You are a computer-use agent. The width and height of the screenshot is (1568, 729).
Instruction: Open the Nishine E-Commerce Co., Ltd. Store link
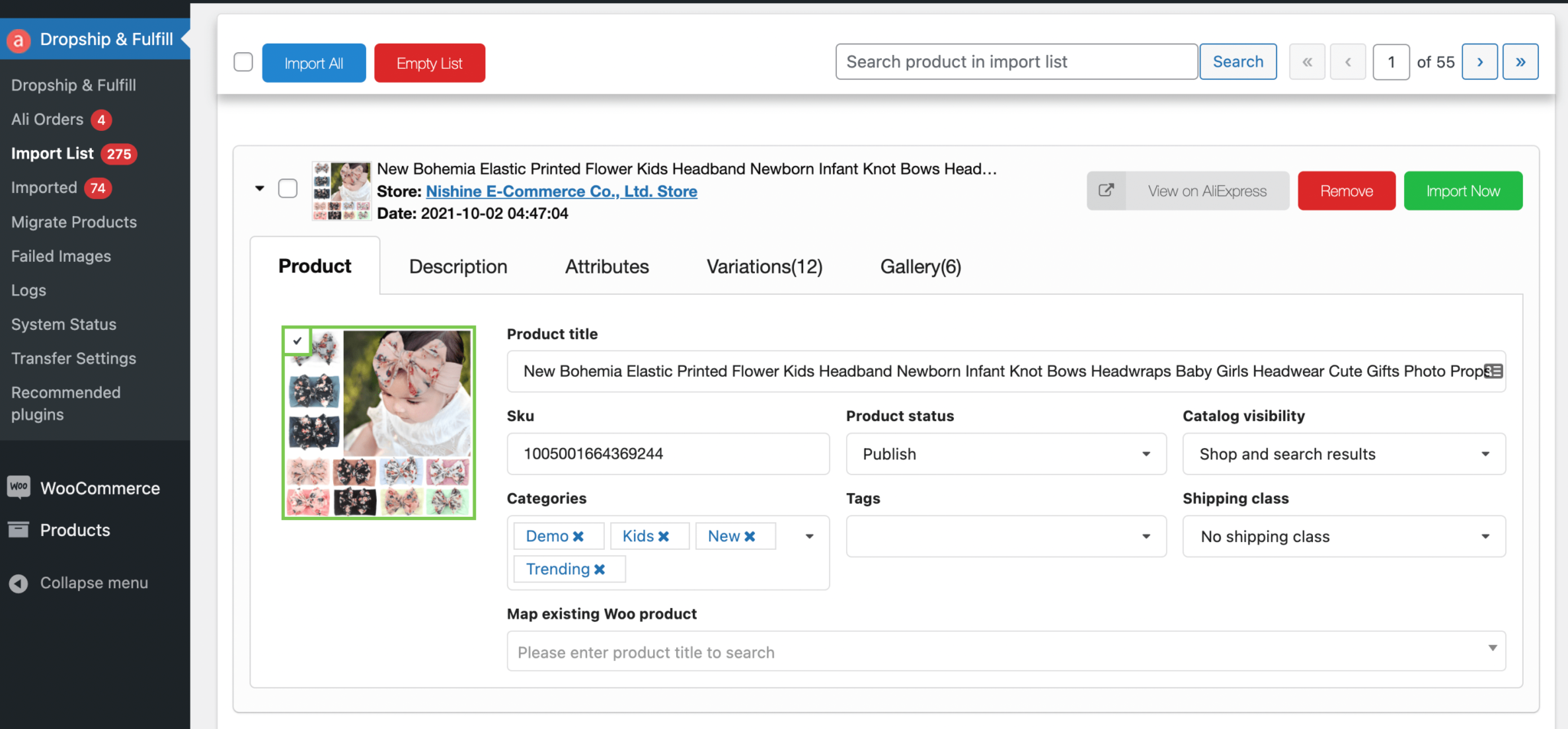(x=561, y=191)
